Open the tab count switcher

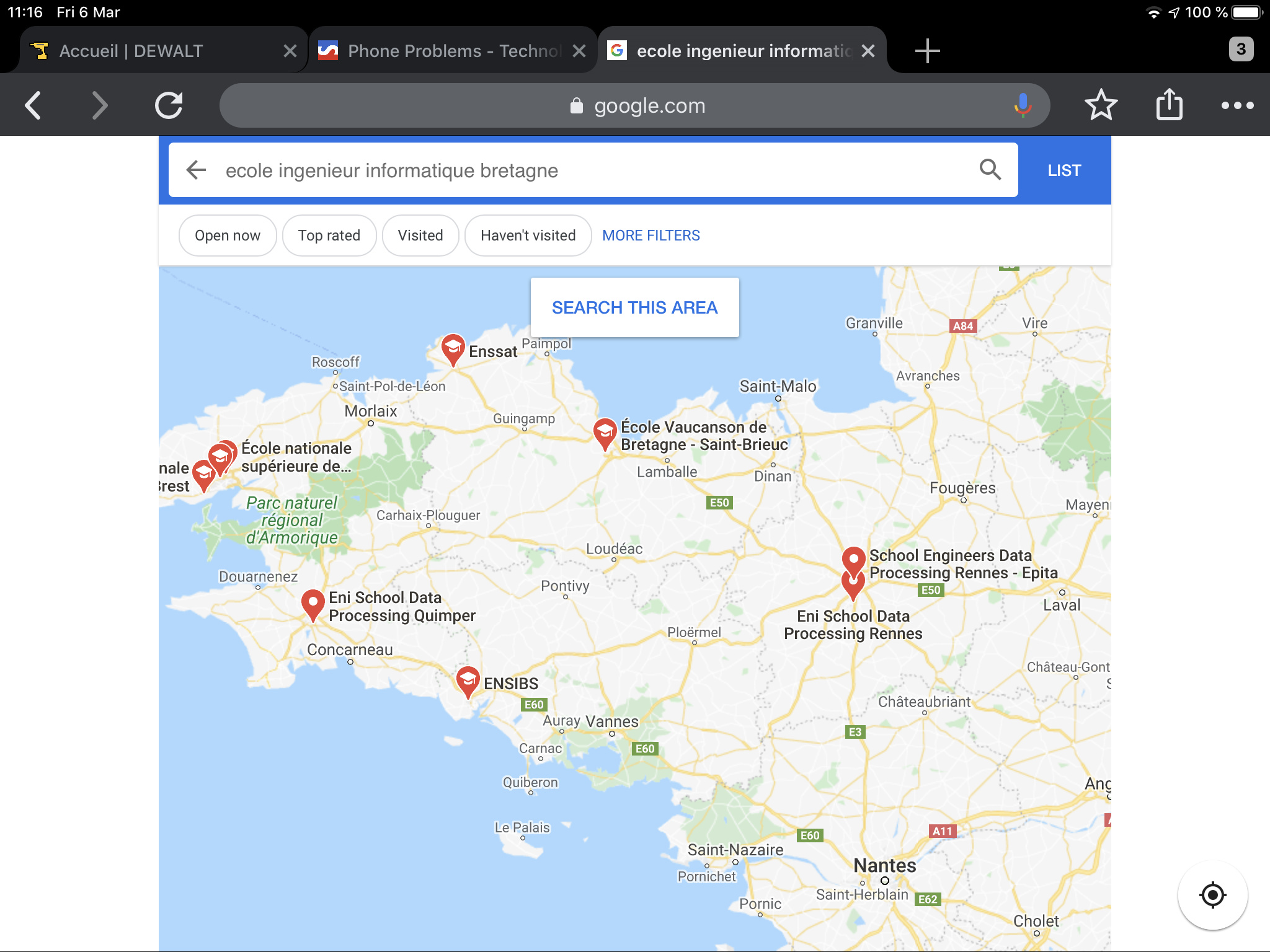click(1241, 50)
